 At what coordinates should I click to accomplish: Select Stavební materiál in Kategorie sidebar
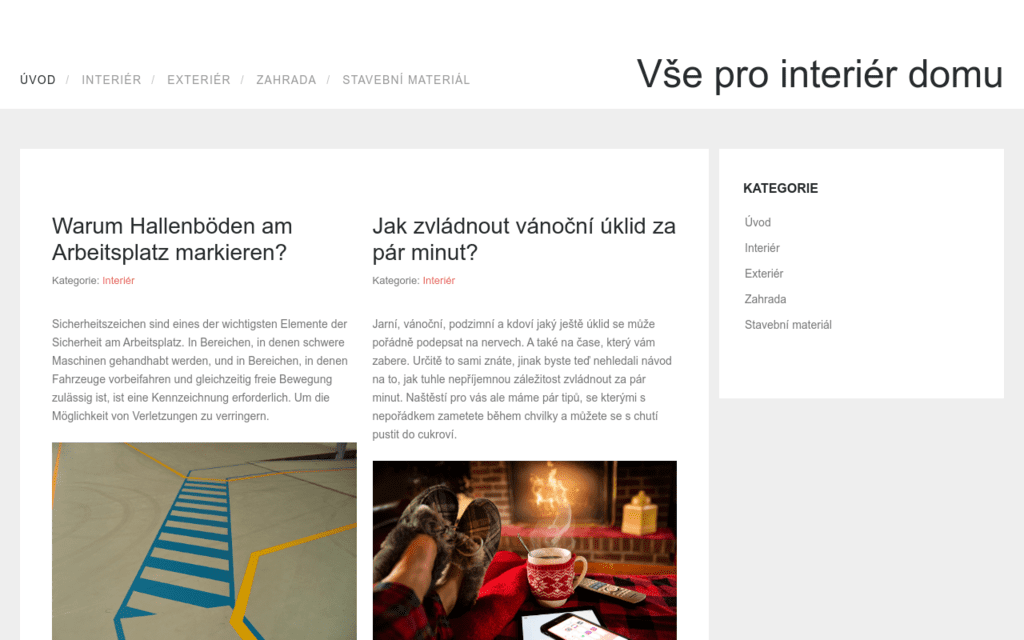[788, 325]
